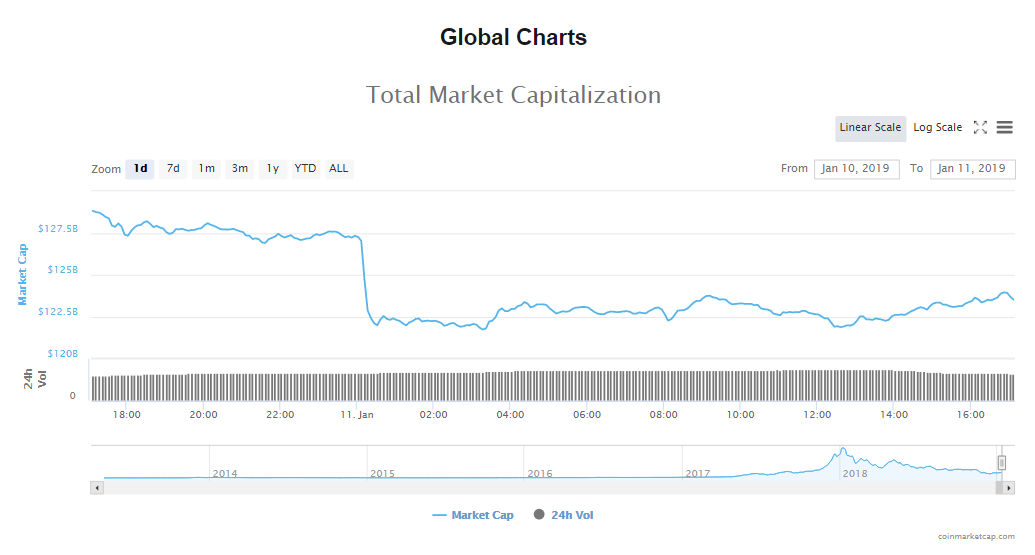Viewport: 1035px width, 555px height.
Task: Choose the 1y zoom option
Action: [272, 169]
